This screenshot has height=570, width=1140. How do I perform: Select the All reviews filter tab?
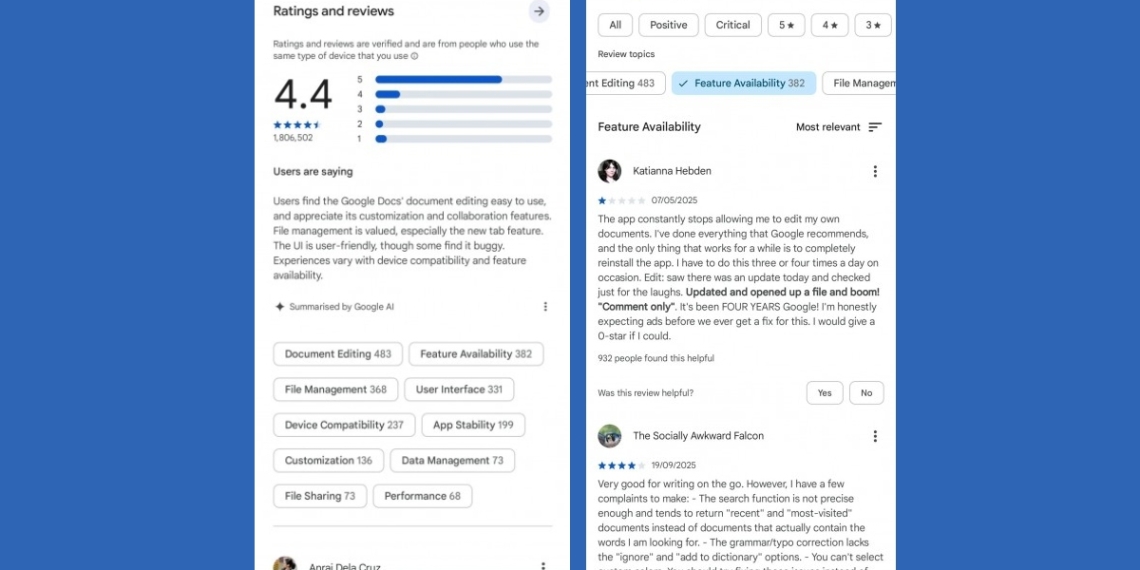point(615,25)
